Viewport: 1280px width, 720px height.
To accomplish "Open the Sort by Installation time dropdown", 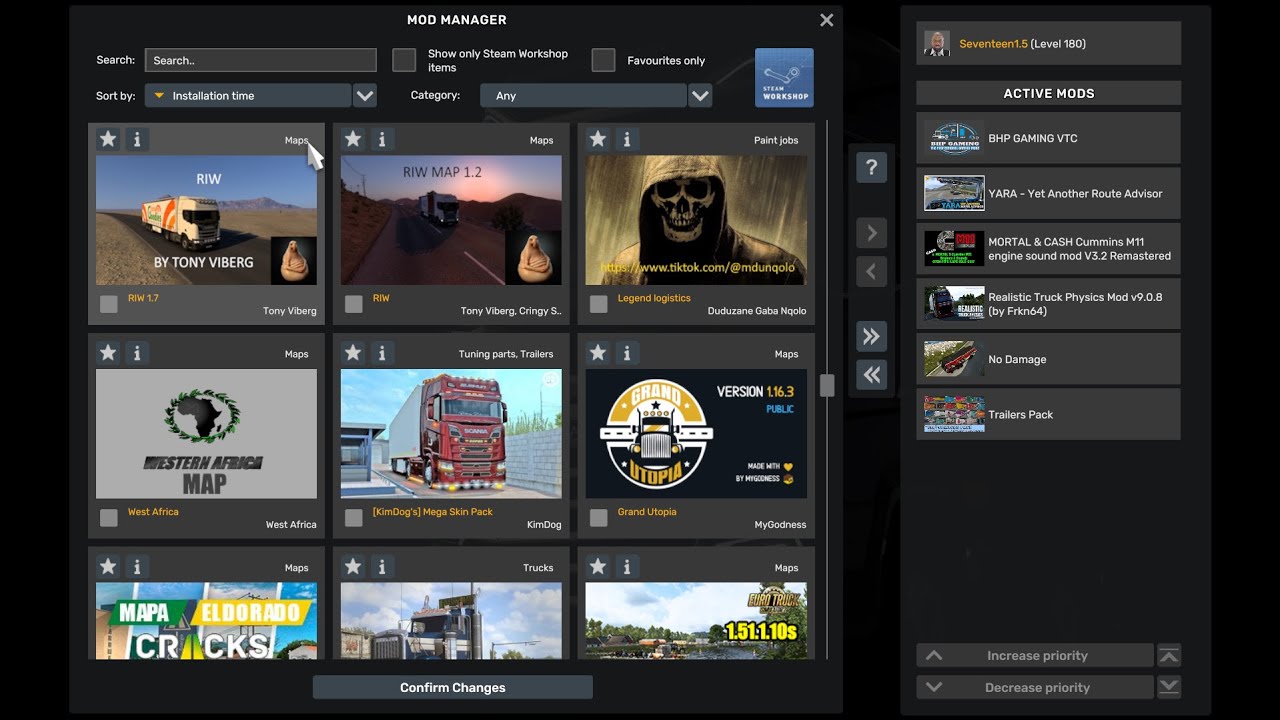I will [248, 96].
